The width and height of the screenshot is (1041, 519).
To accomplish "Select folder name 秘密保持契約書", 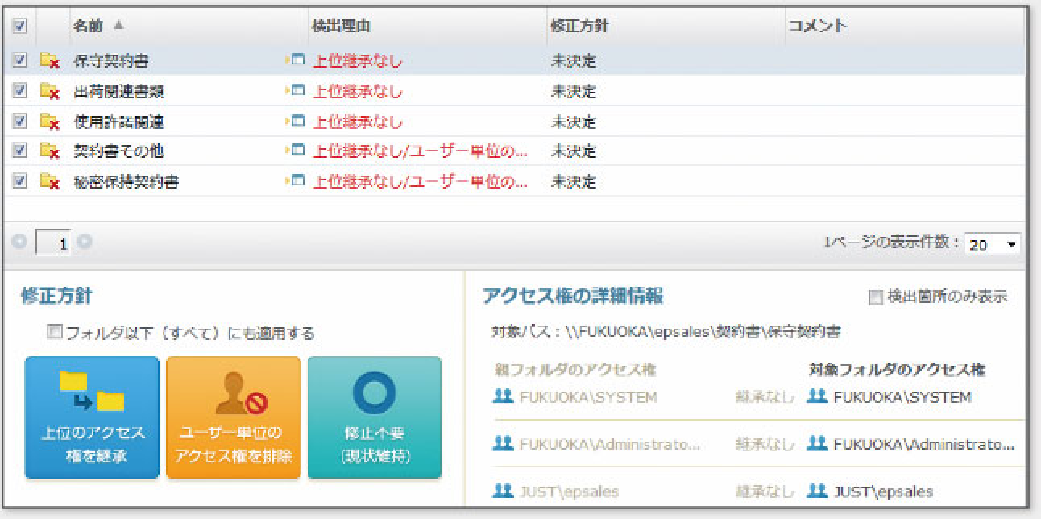I will tap(125, 181).
